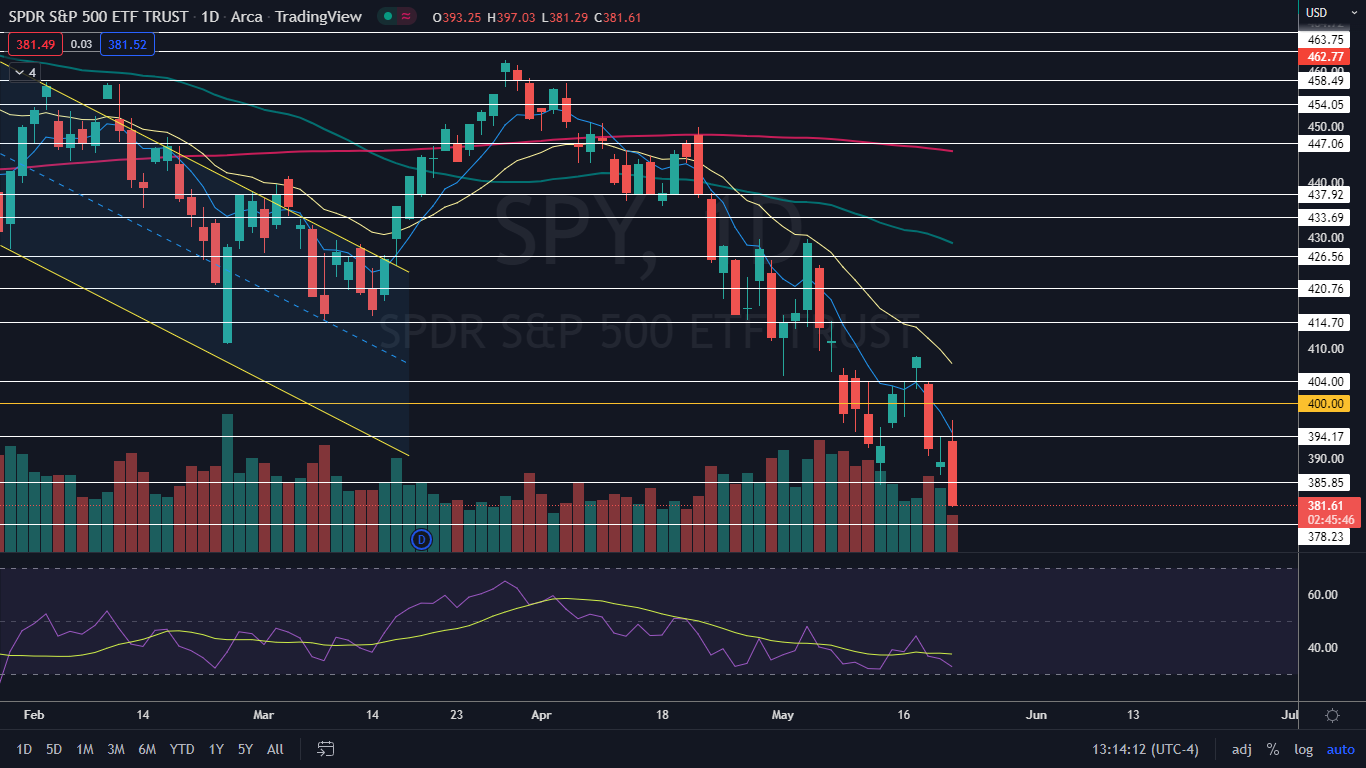Click the bar countdown timer 02:45:46

tap(1331, 520)
